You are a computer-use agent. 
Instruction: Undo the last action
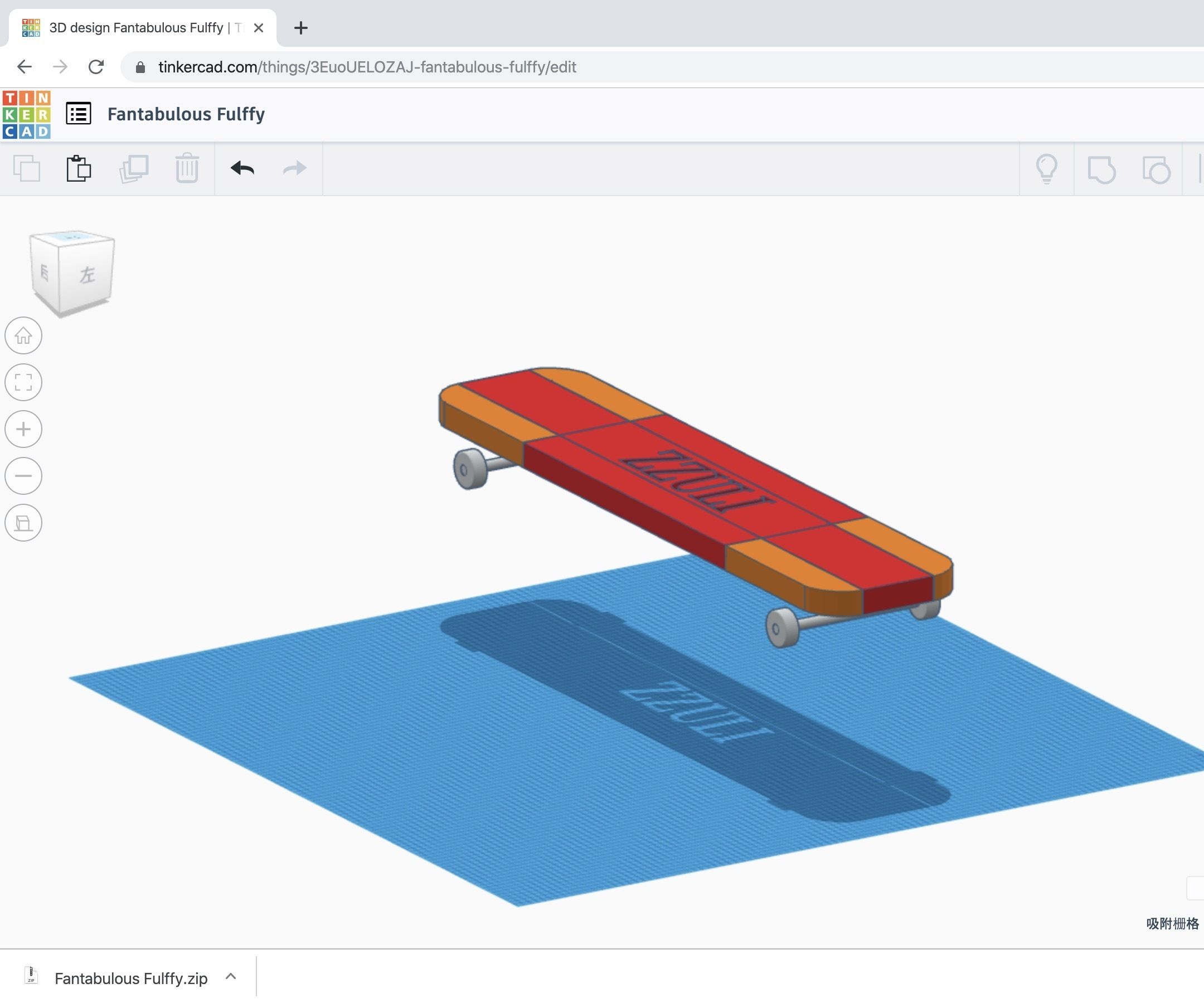click(x=242, y=168)
